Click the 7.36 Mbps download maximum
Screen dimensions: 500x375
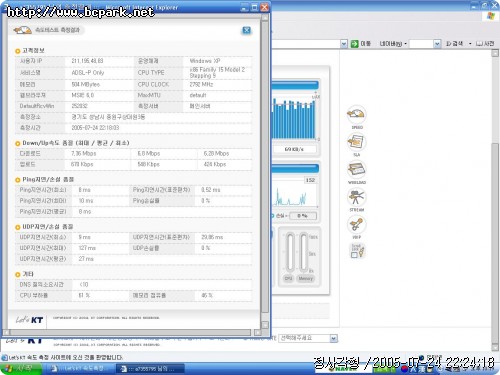point(84,153)
